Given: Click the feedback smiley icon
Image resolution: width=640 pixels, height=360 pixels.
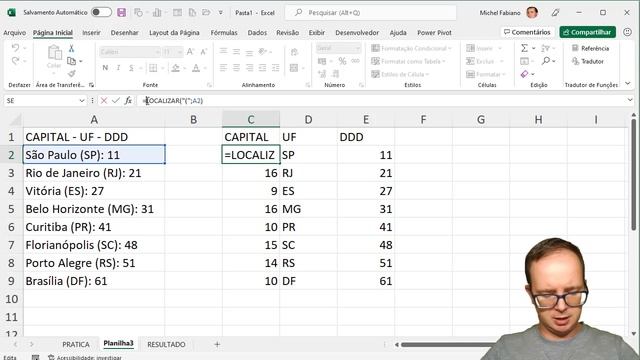Looking at the screenshot, I should 628,32.
